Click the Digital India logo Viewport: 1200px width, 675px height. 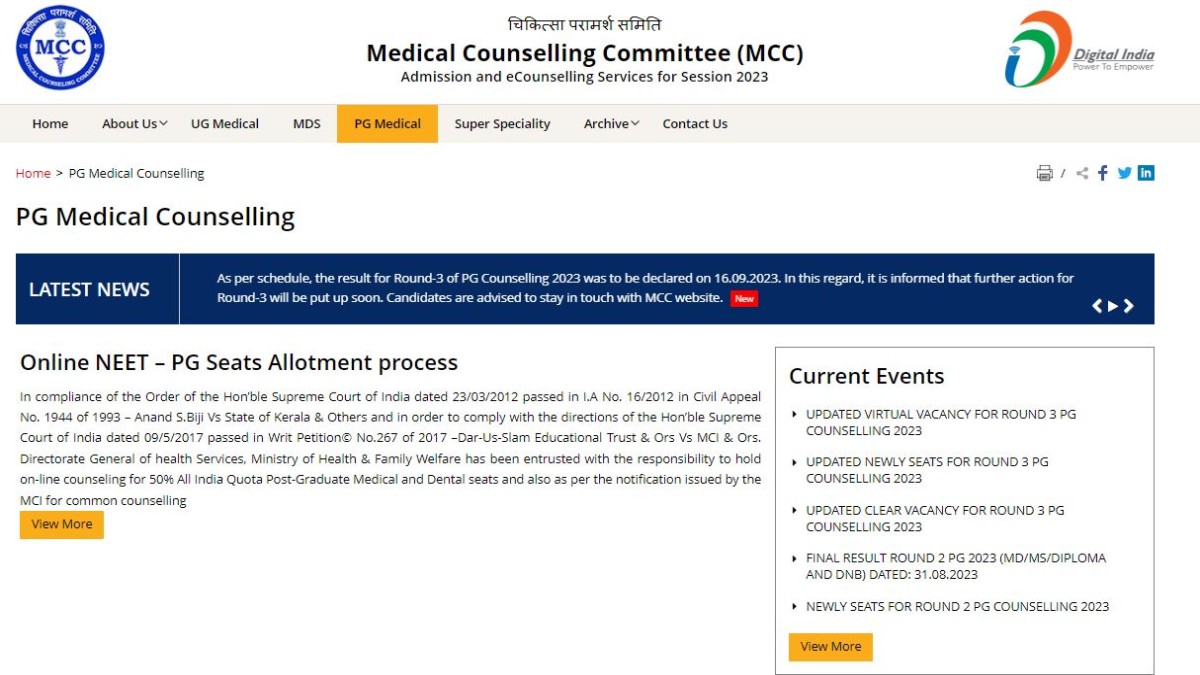(x=1079, y=50)
